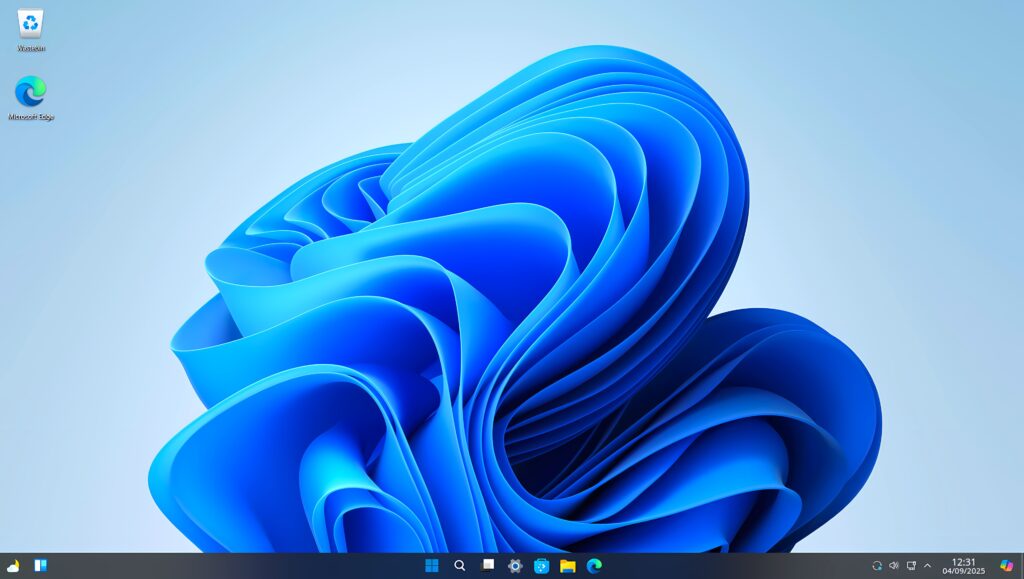1024x579 pixels.
Task: Open Windows Search
Action: point(459,565)
